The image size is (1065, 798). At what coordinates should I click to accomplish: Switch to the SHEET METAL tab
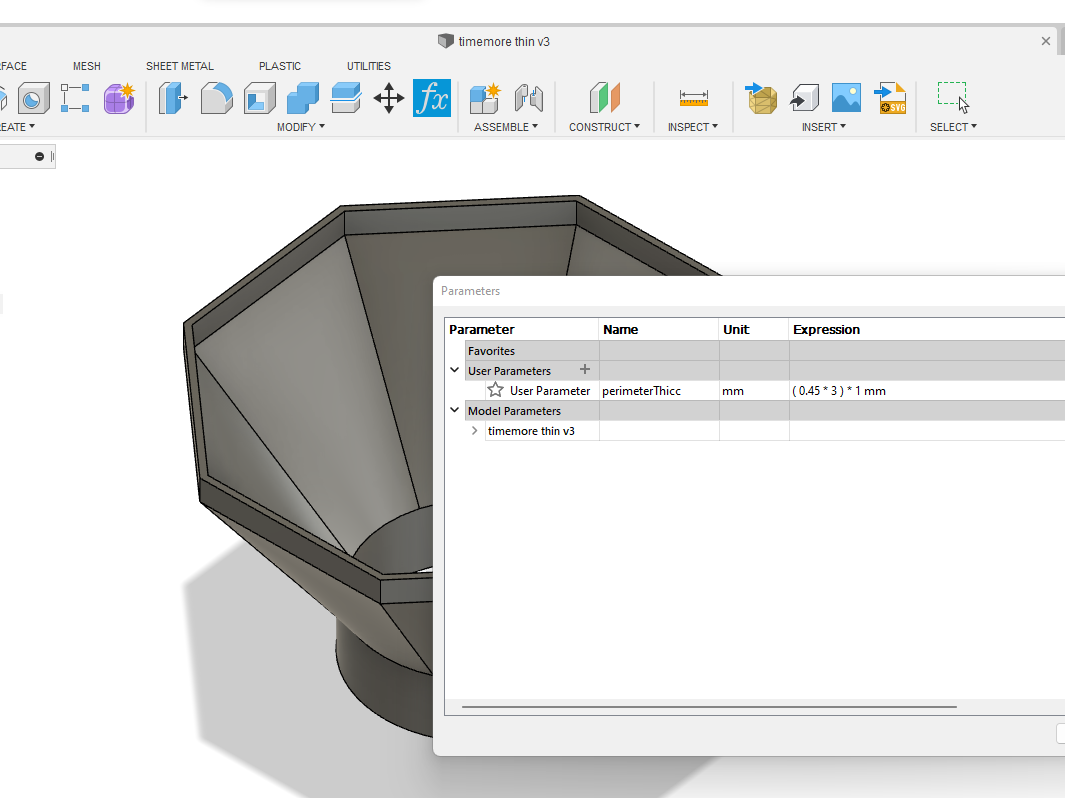(180, 66)
